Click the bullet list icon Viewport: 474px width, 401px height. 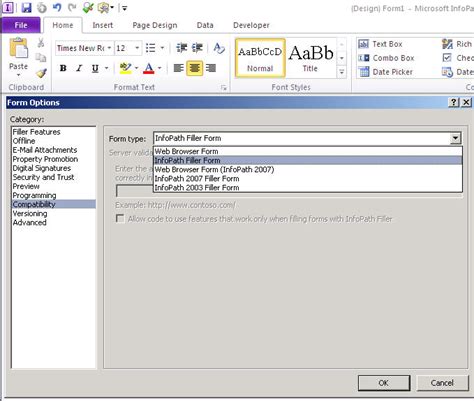(x=151, y=48)
